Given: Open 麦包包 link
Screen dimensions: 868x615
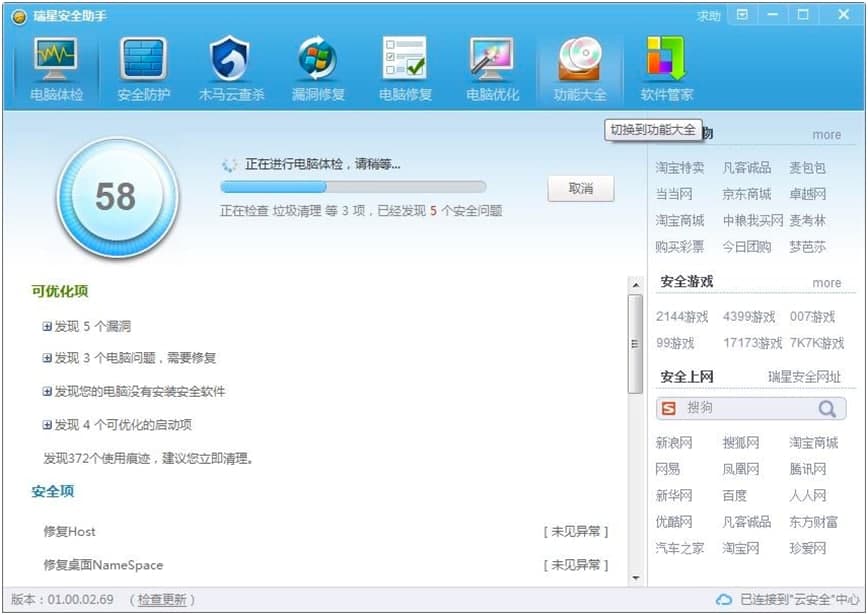Looking at the screenshot, I should tap(807, 168).
